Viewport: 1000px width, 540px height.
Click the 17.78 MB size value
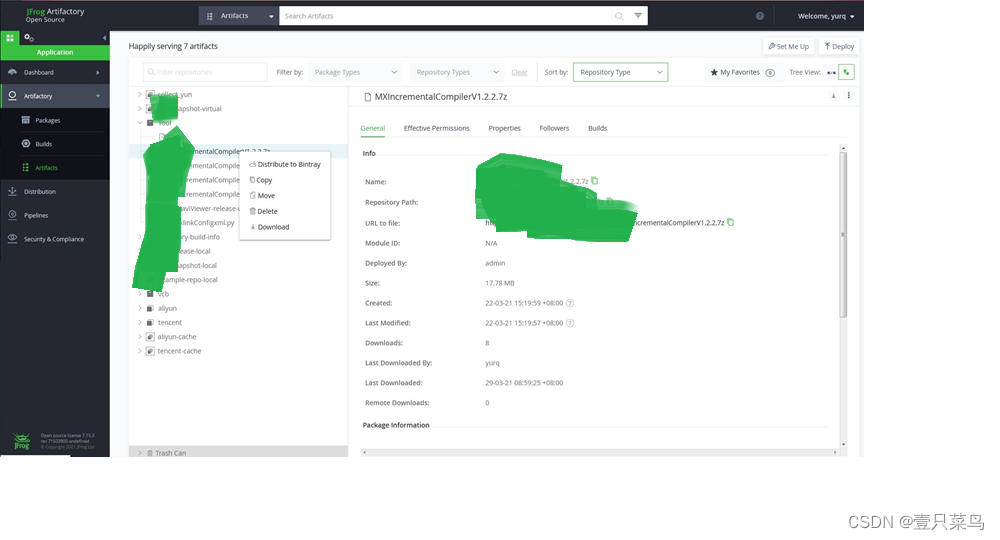point(499,283)
